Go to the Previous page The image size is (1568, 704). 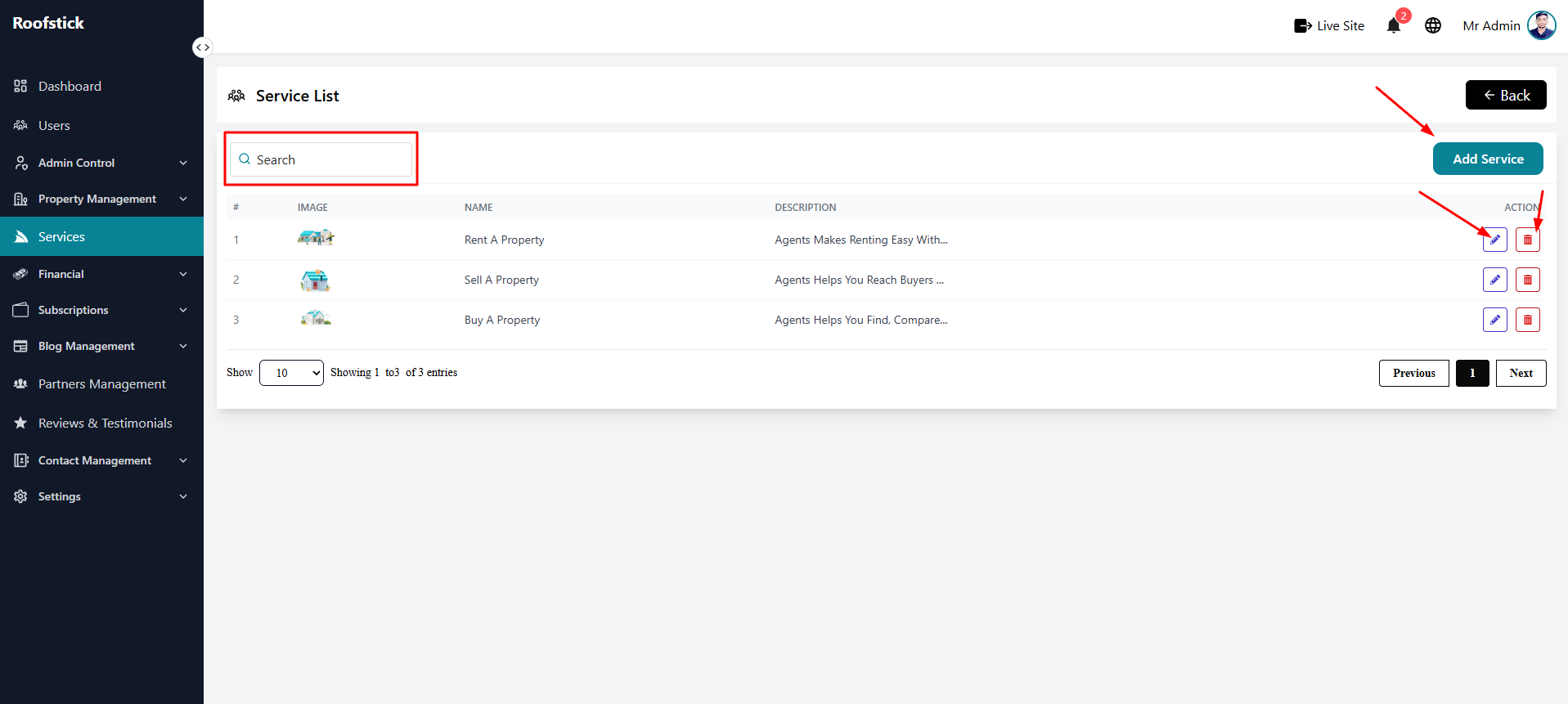1414,373
